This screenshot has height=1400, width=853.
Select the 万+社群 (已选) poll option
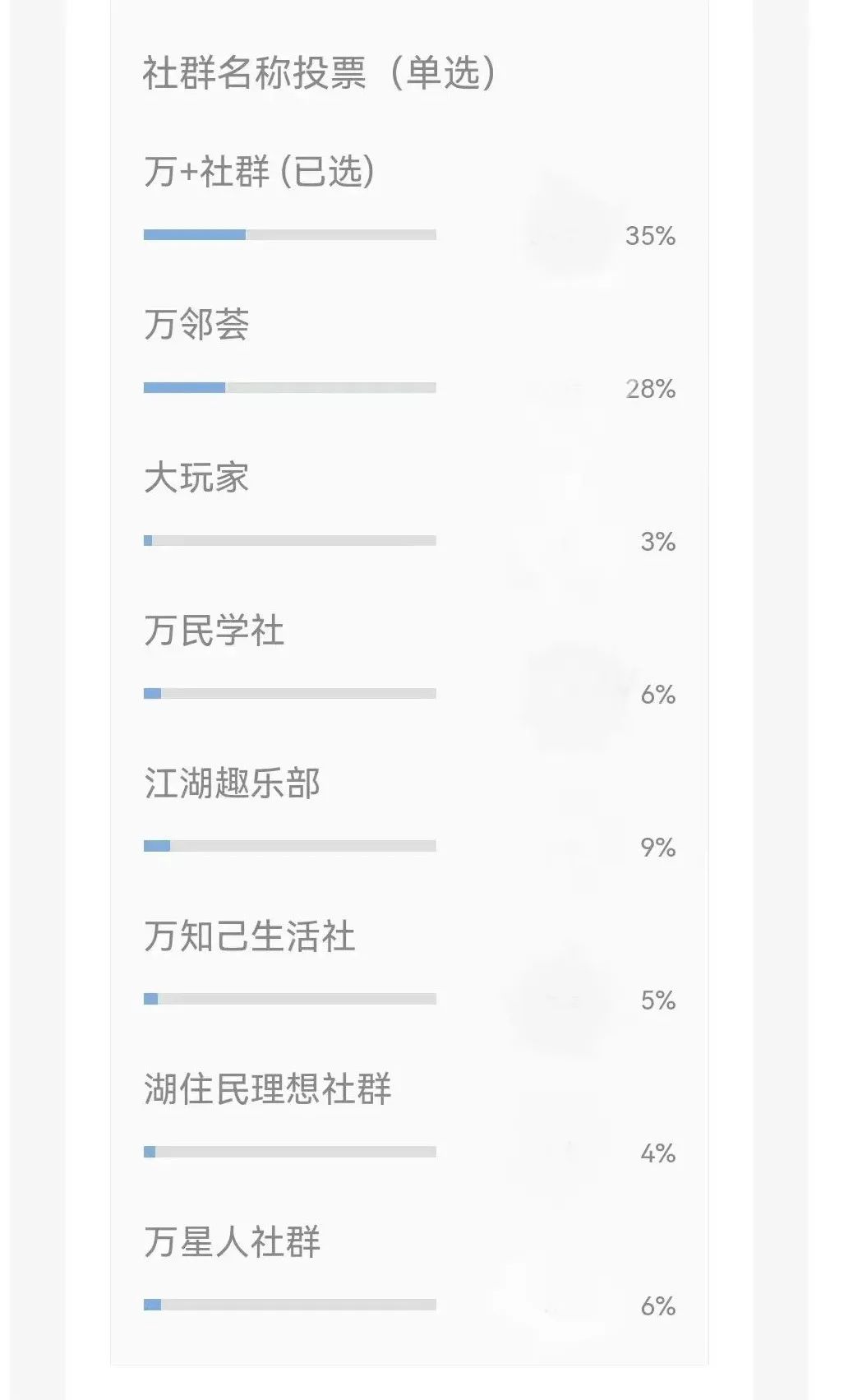(x=259, y=172)
